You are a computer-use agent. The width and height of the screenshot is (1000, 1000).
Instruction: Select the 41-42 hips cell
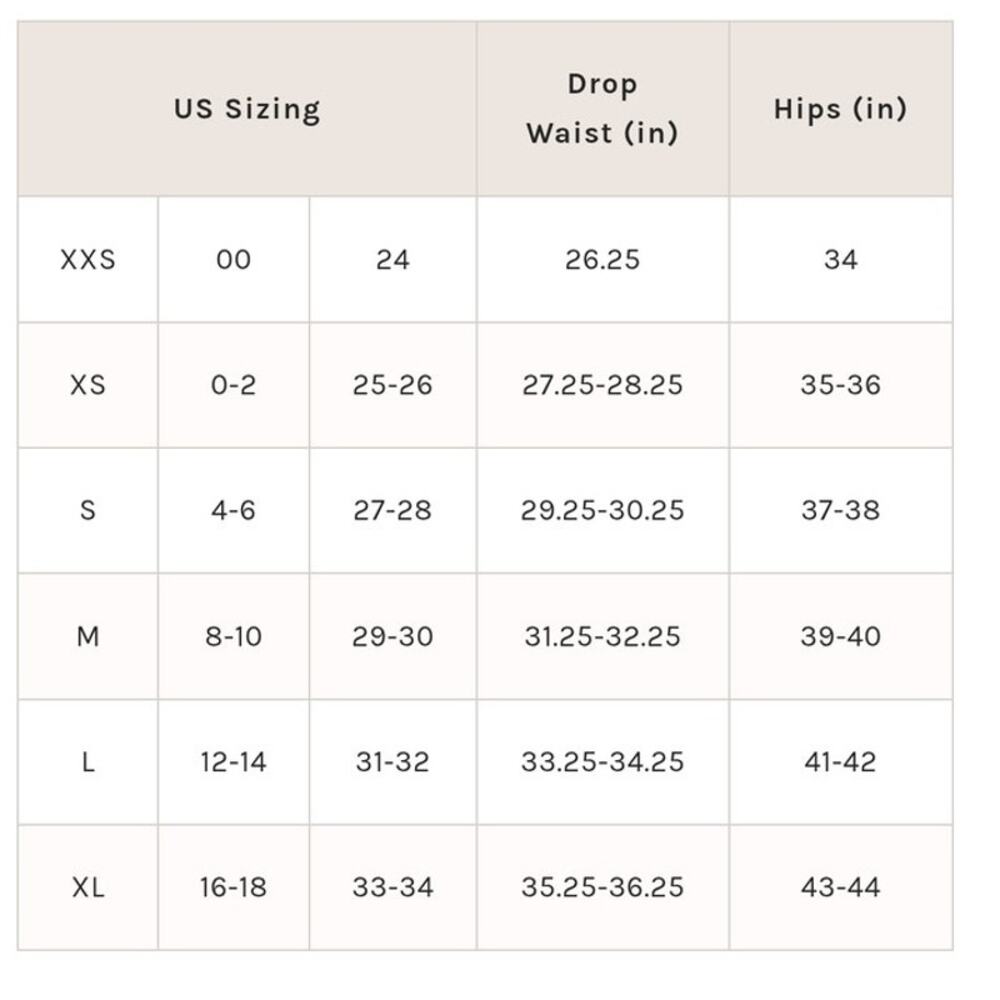click(x=841, y=762)
